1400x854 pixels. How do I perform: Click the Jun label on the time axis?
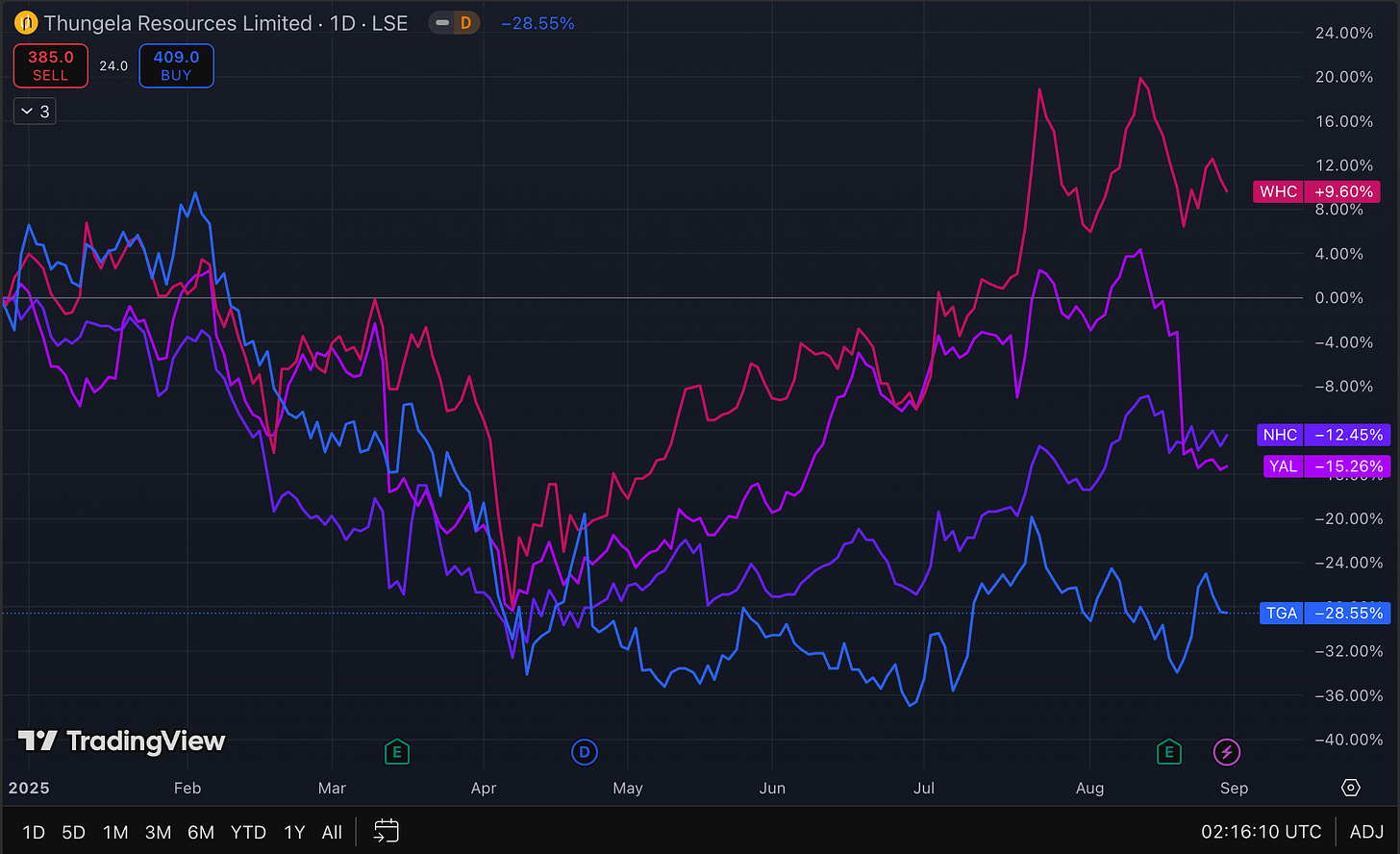click(772, 788)
